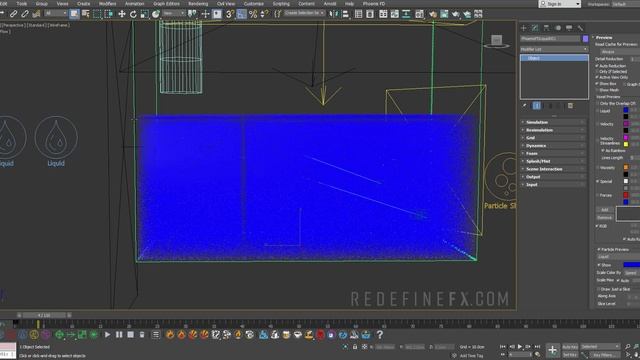640x360 pixels.
Task: Expand the Splash/Mist rollout
Action: 553,161
